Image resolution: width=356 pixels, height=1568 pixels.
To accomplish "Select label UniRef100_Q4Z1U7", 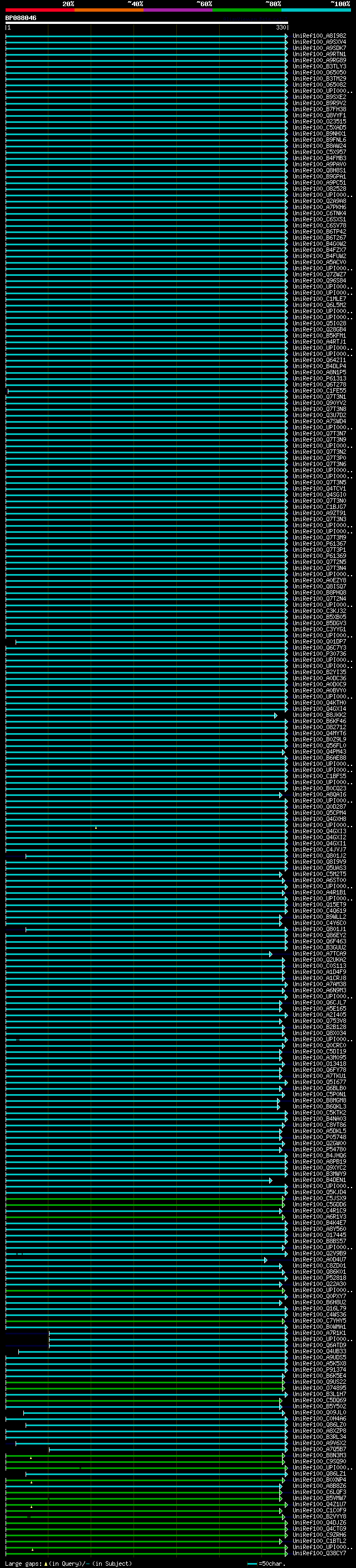I will pyautogui.click(x=319, y=1504).
